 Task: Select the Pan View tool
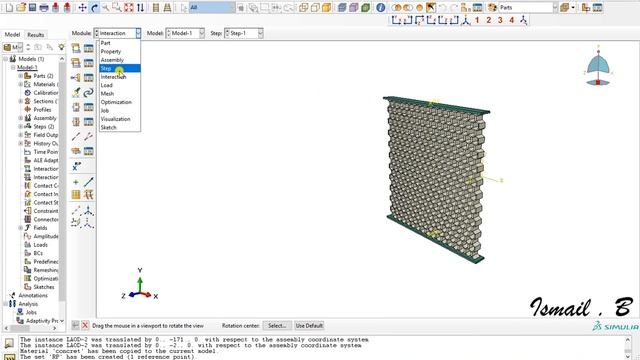82,7
